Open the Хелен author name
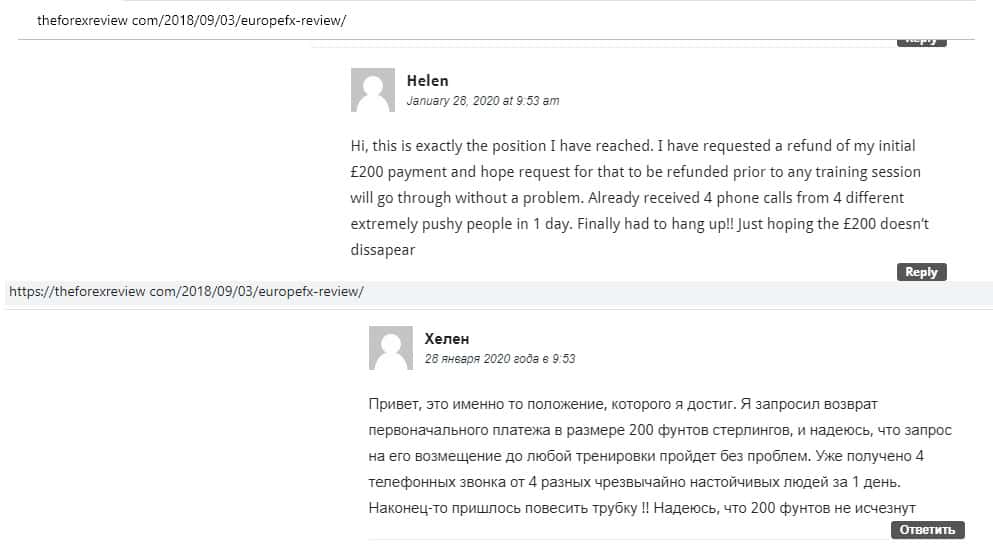 (x=446, y=339)
